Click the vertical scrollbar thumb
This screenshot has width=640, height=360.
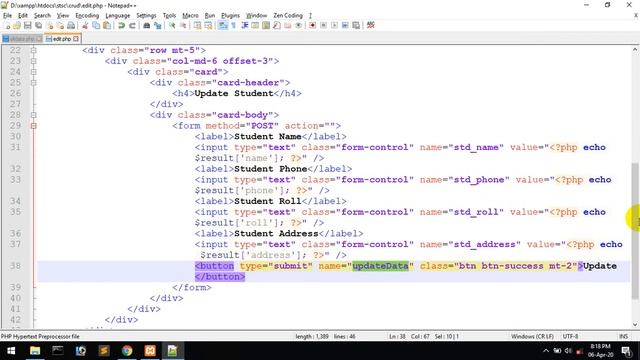(x=635, y=231)
